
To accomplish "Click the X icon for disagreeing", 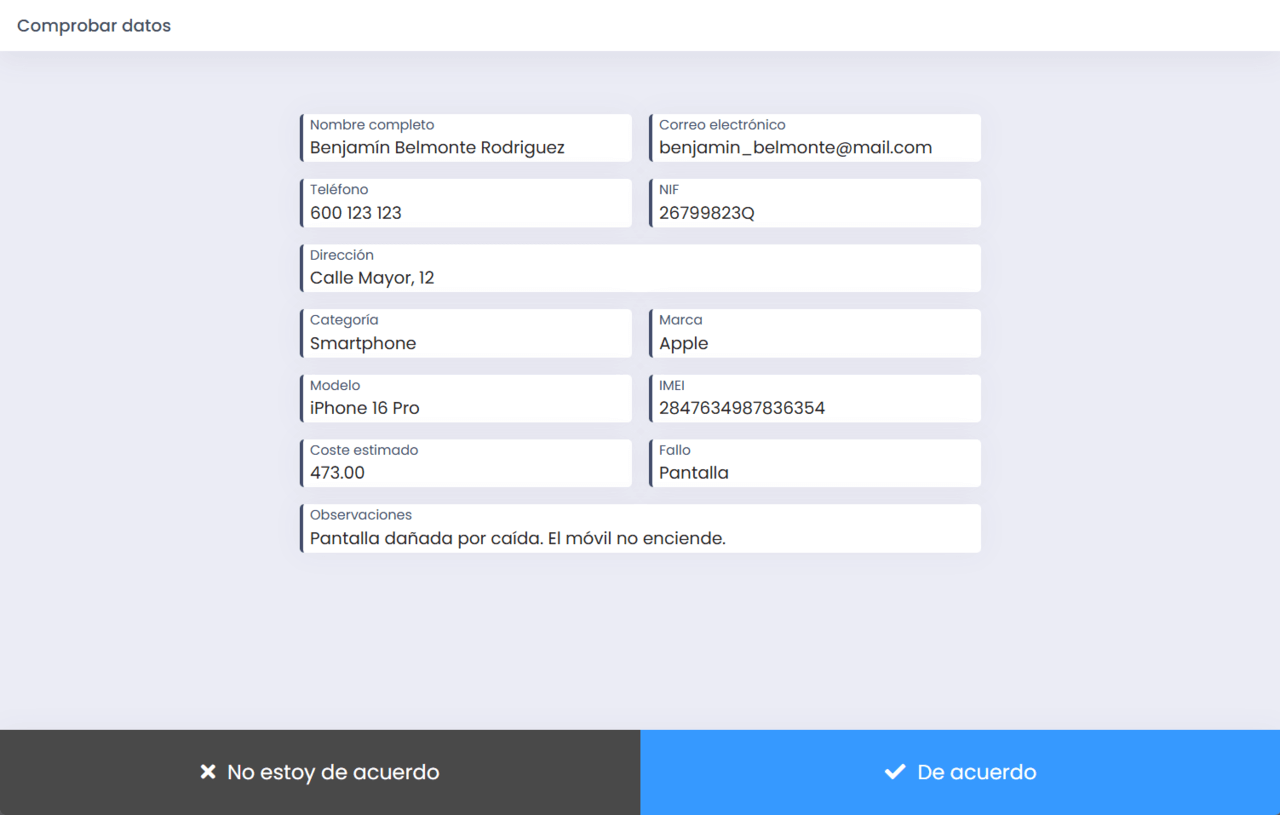I will [208, 772].
